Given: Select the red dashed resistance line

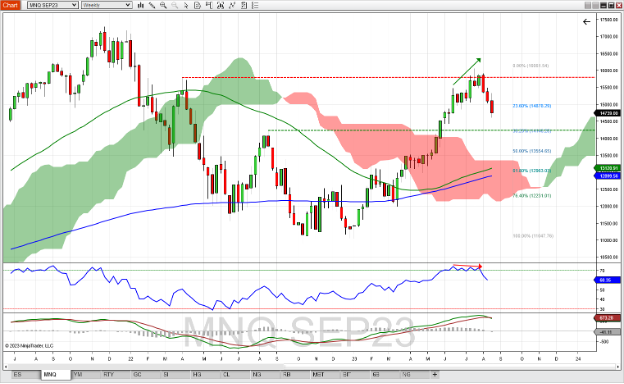Looking at the screenshot, I should click(x=388, y=78).
